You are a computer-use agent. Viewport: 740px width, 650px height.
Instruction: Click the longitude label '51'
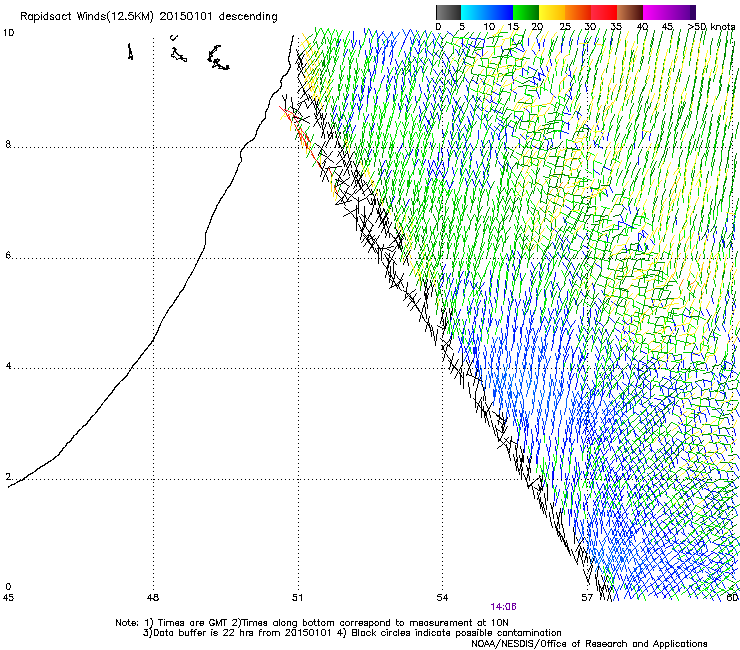click(297, 598)
